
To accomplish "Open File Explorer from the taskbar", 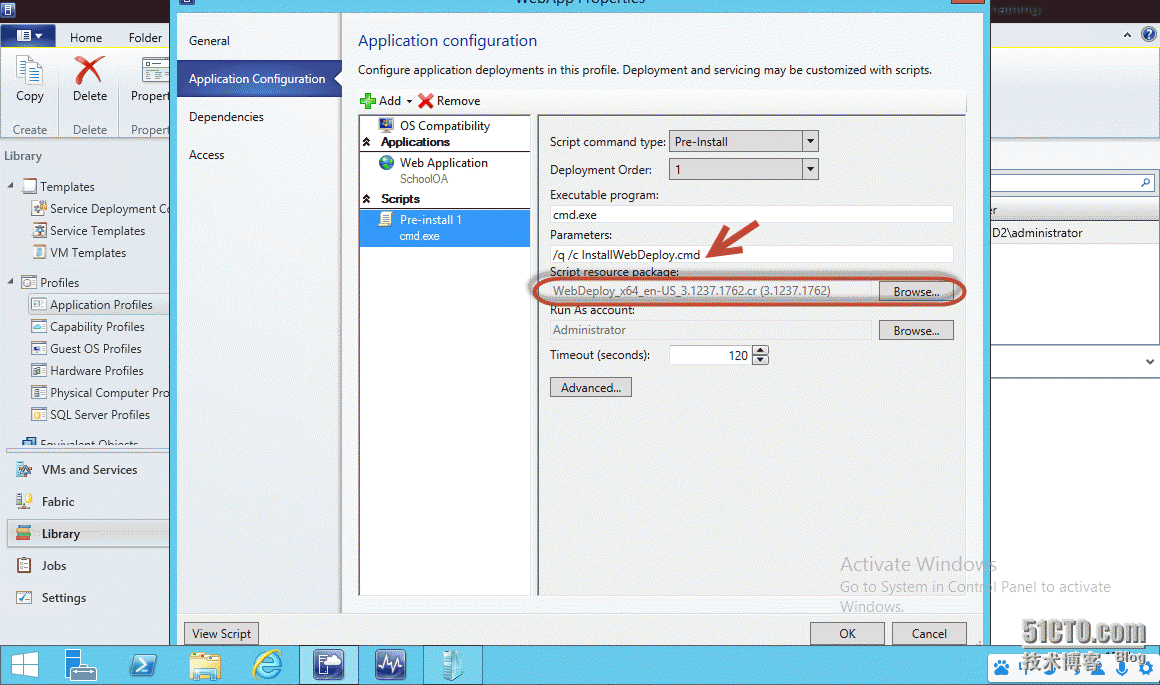I will pyautogui.click(x=205, y=665).
